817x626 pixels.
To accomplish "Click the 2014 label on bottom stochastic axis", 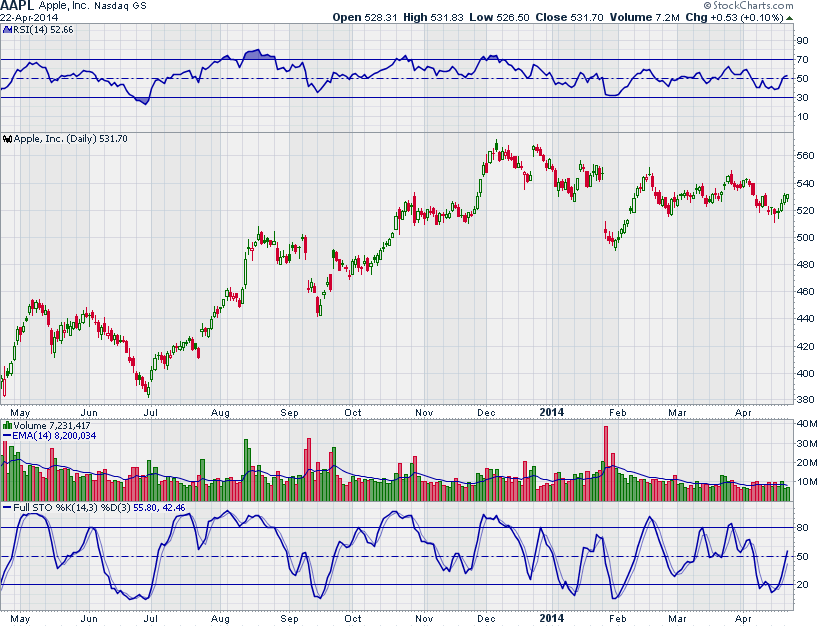I will tap(551, 618).
